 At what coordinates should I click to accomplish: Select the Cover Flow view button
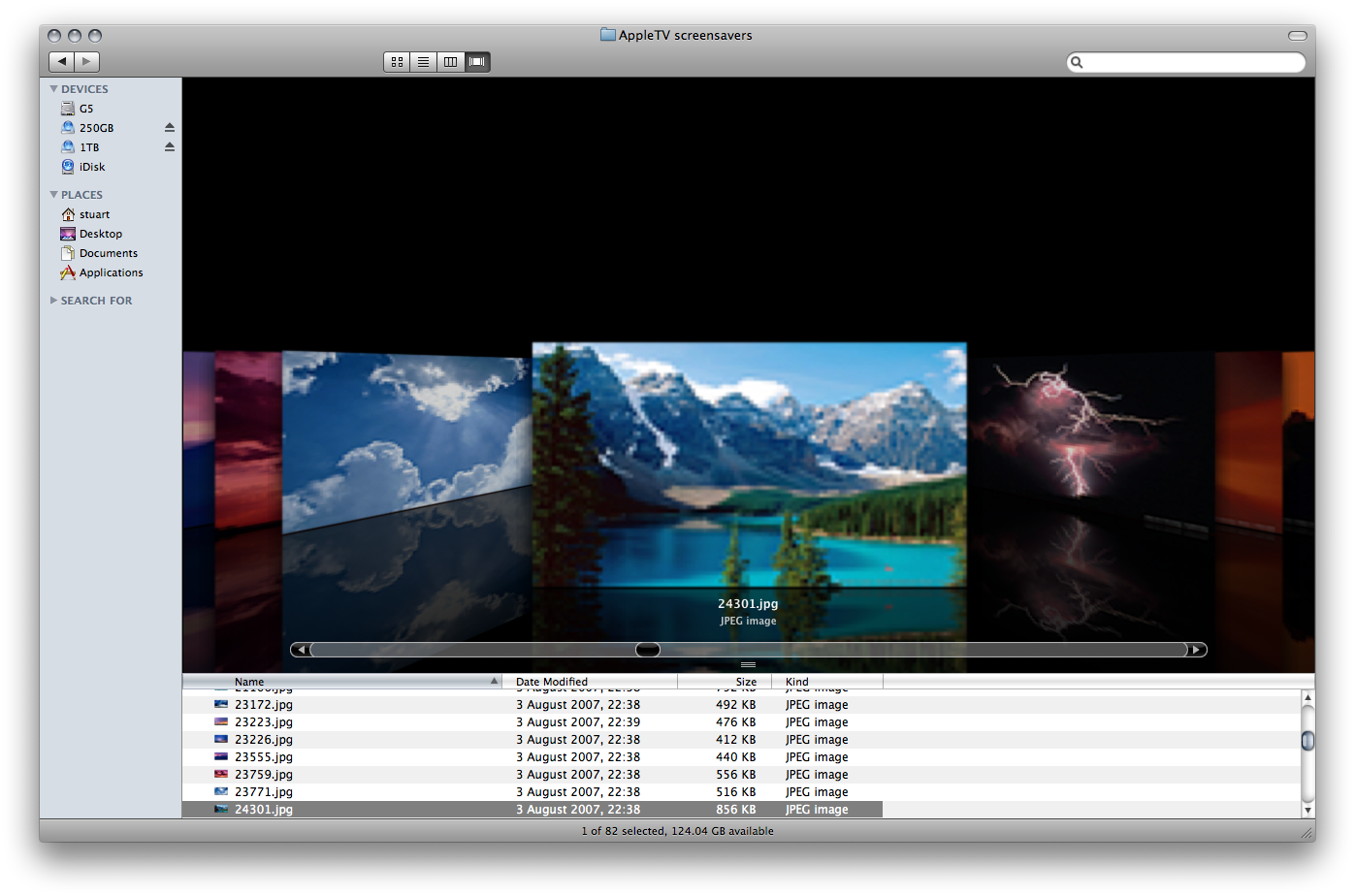tap(477, 62)
